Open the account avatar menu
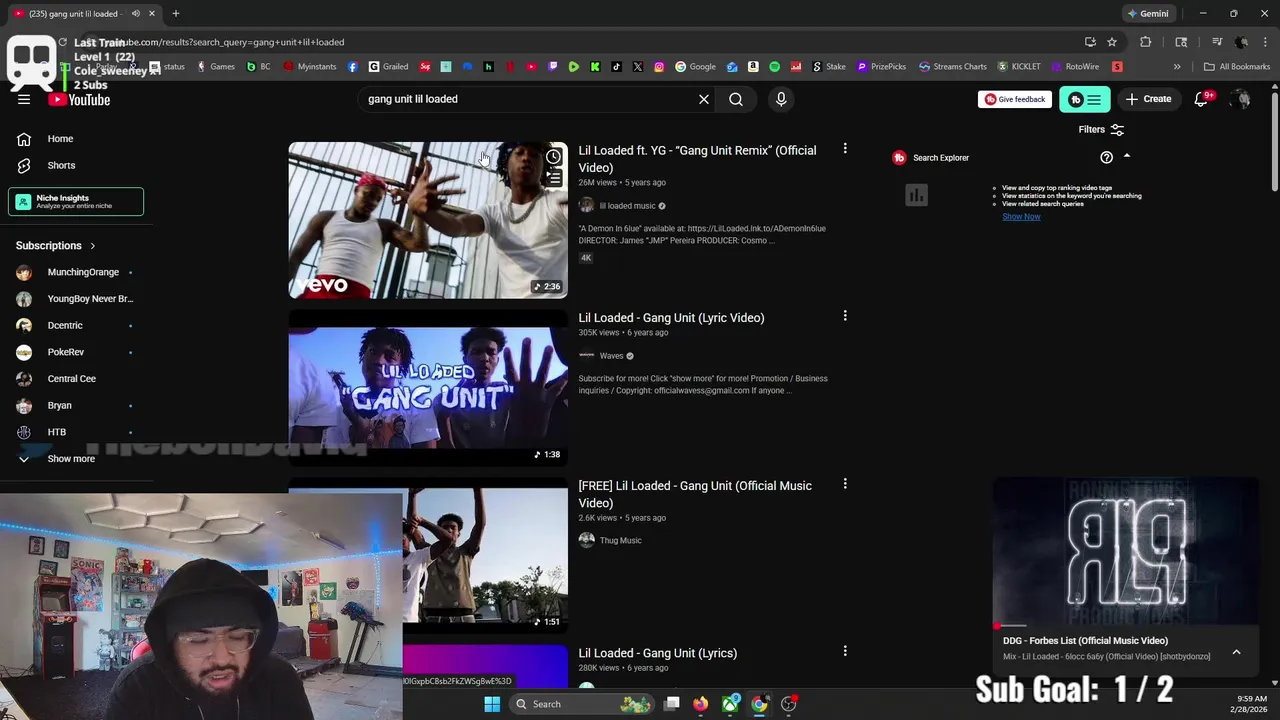This screenshot has height=720, width=1280. [1241, 99]
